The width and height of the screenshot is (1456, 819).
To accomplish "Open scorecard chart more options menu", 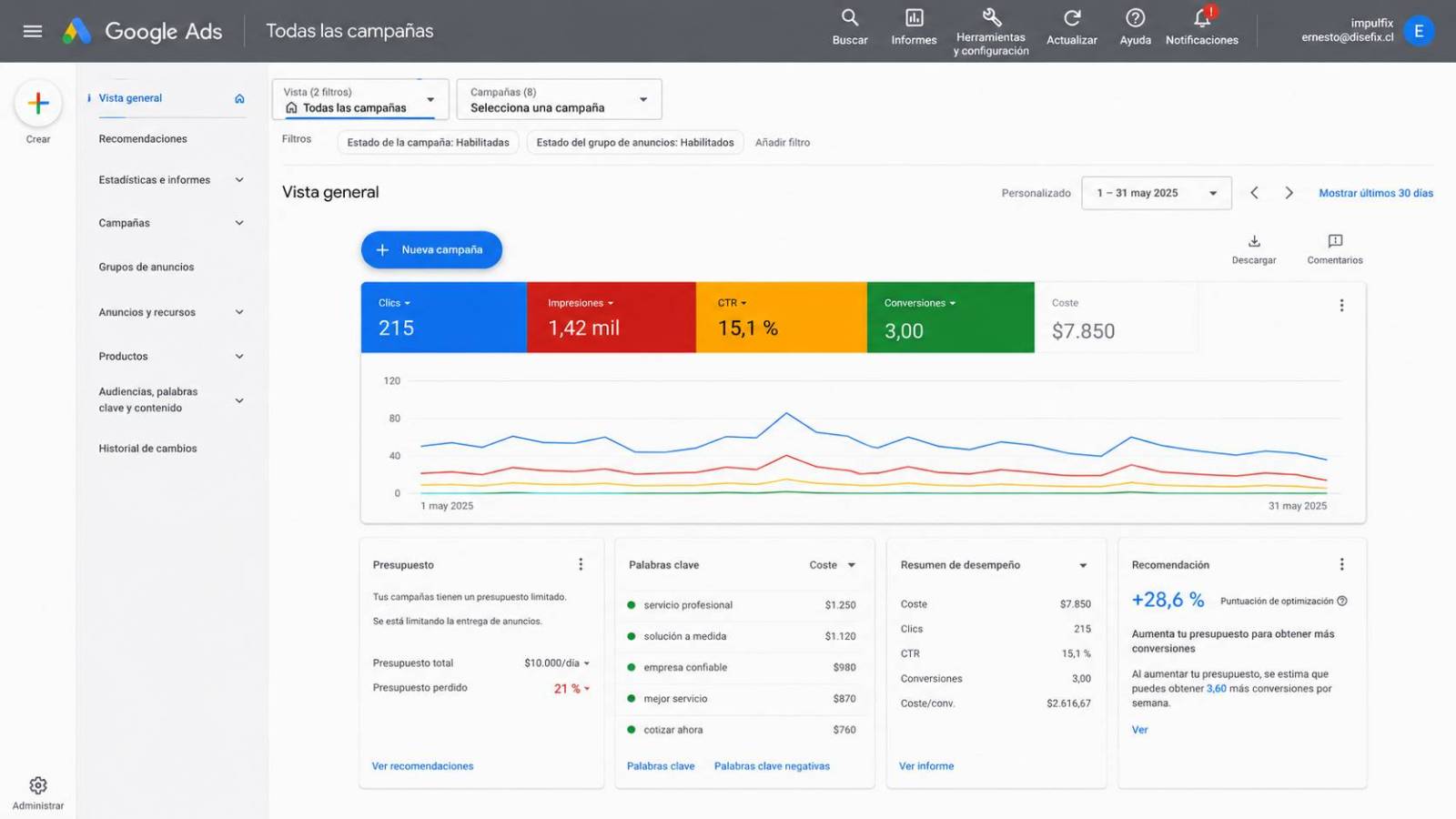I will [1341, 306].
